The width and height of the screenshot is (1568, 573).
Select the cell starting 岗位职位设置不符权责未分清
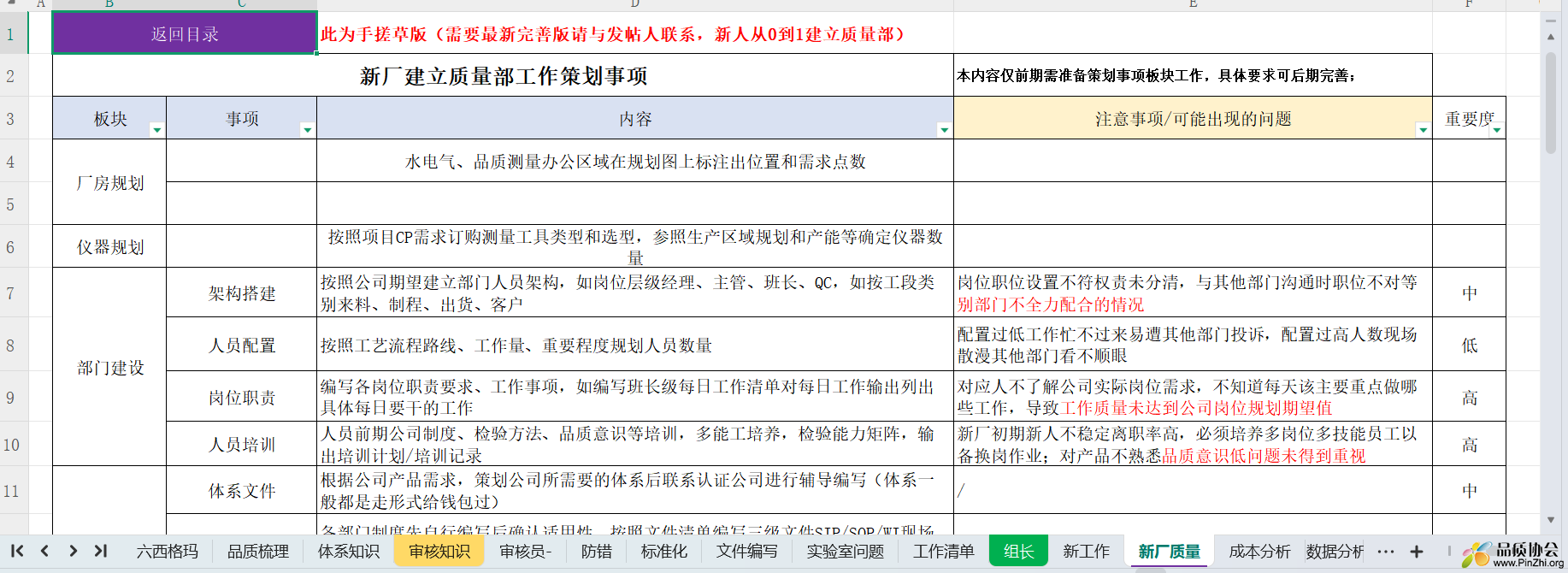tap(1193, 293)
